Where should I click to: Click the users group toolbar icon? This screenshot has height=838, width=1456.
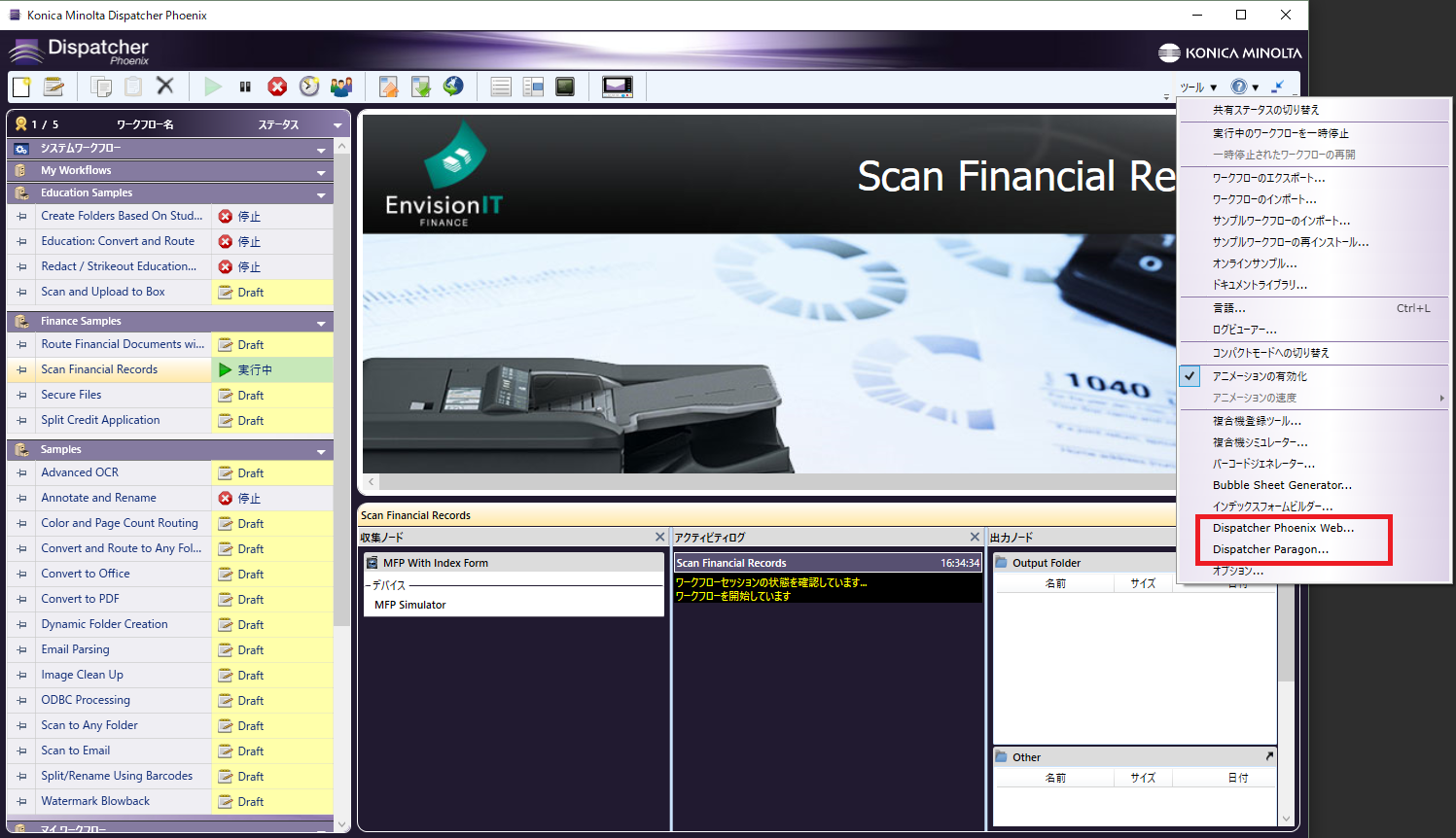[x=341, y=87]
